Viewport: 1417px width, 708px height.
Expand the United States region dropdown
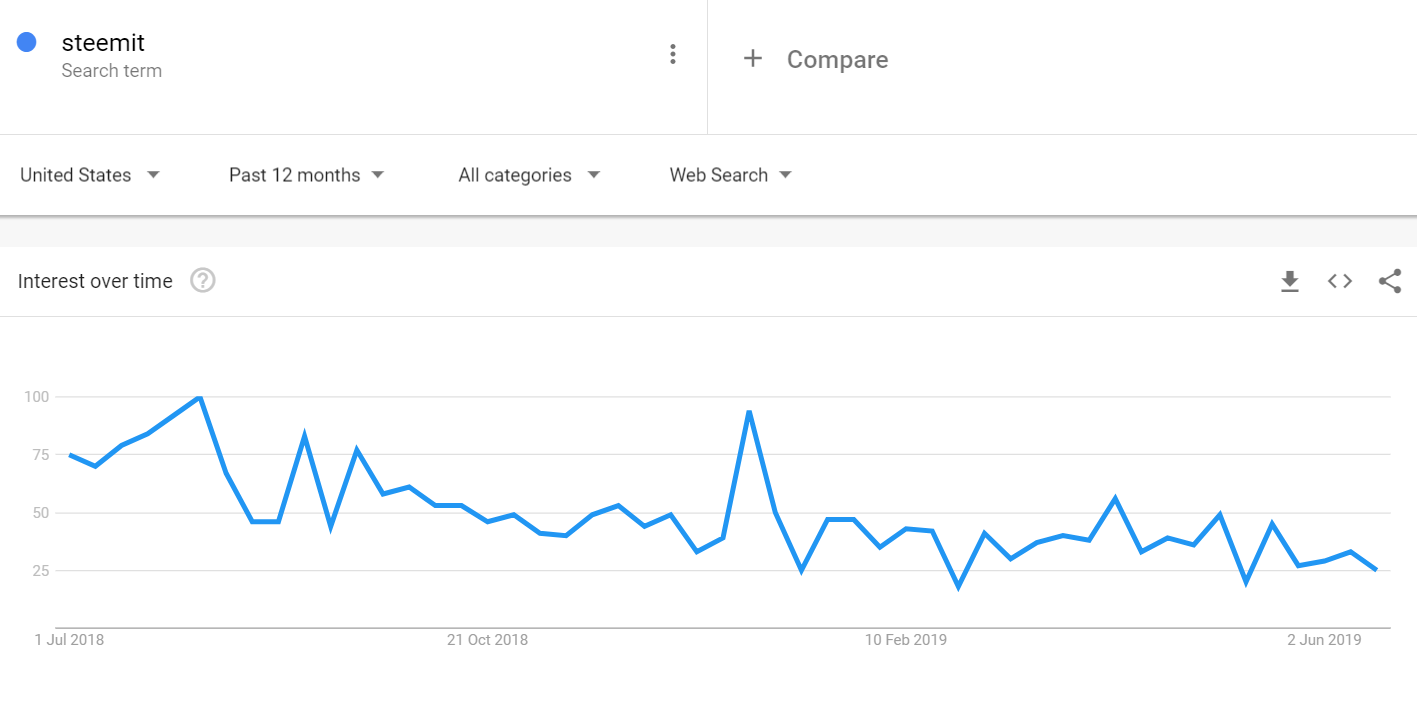point(91,175)
